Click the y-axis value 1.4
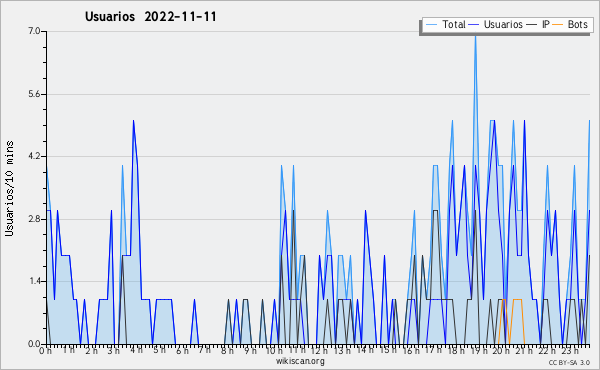This screenshot has width=600, height=370. coord(35,282)
